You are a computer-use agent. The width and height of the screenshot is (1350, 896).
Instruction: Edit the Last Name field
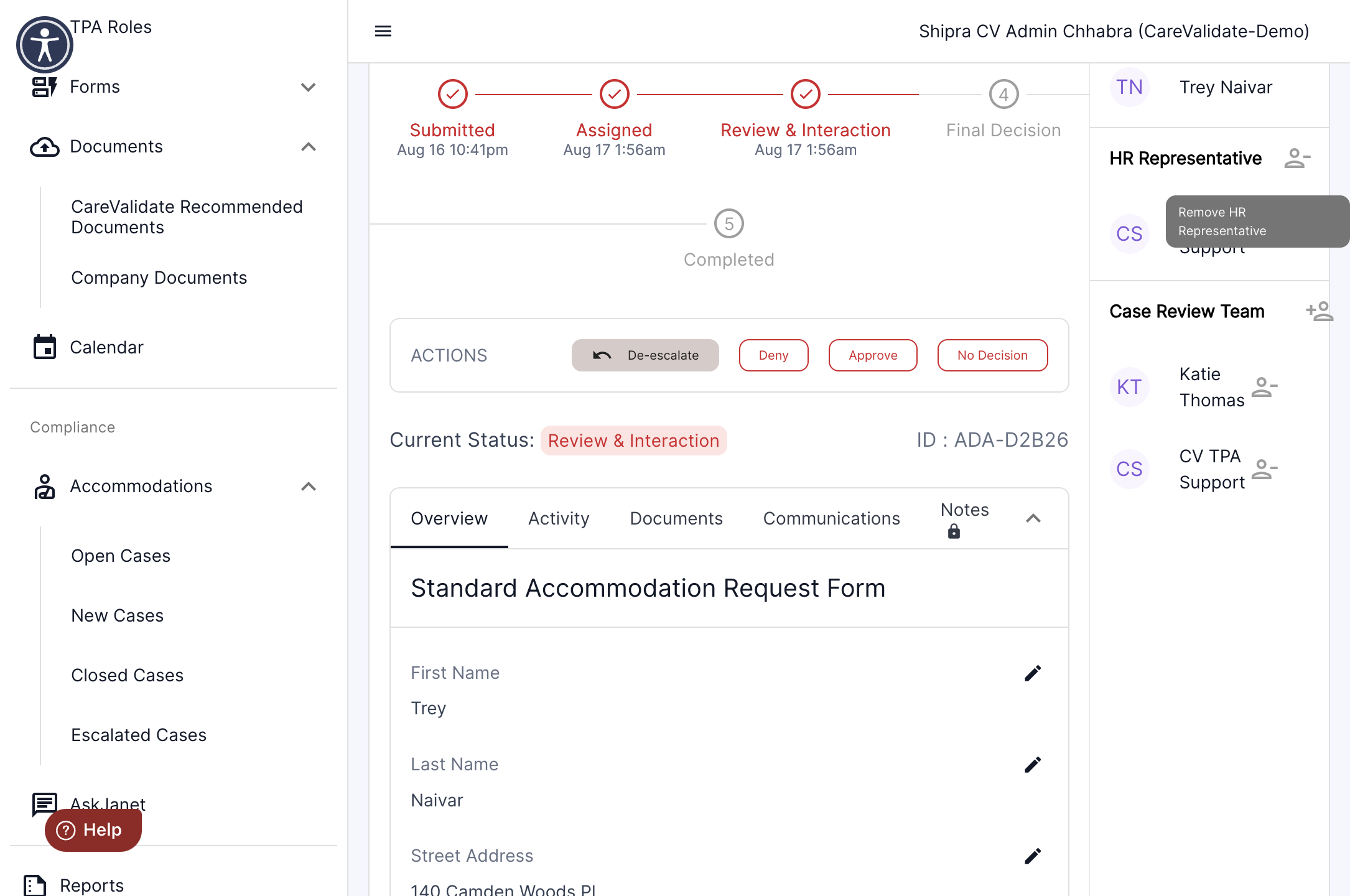tap(1033, 765)
